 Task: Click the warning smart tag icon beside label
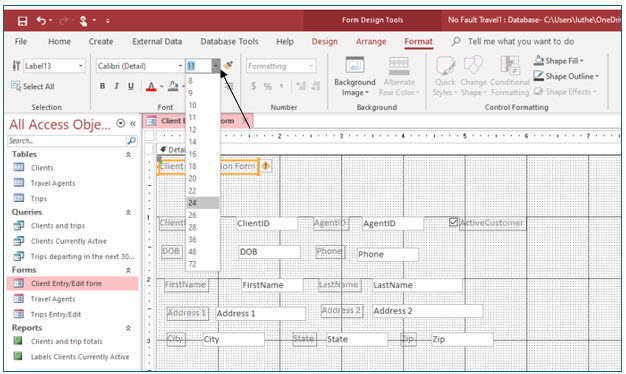(265, 165)
